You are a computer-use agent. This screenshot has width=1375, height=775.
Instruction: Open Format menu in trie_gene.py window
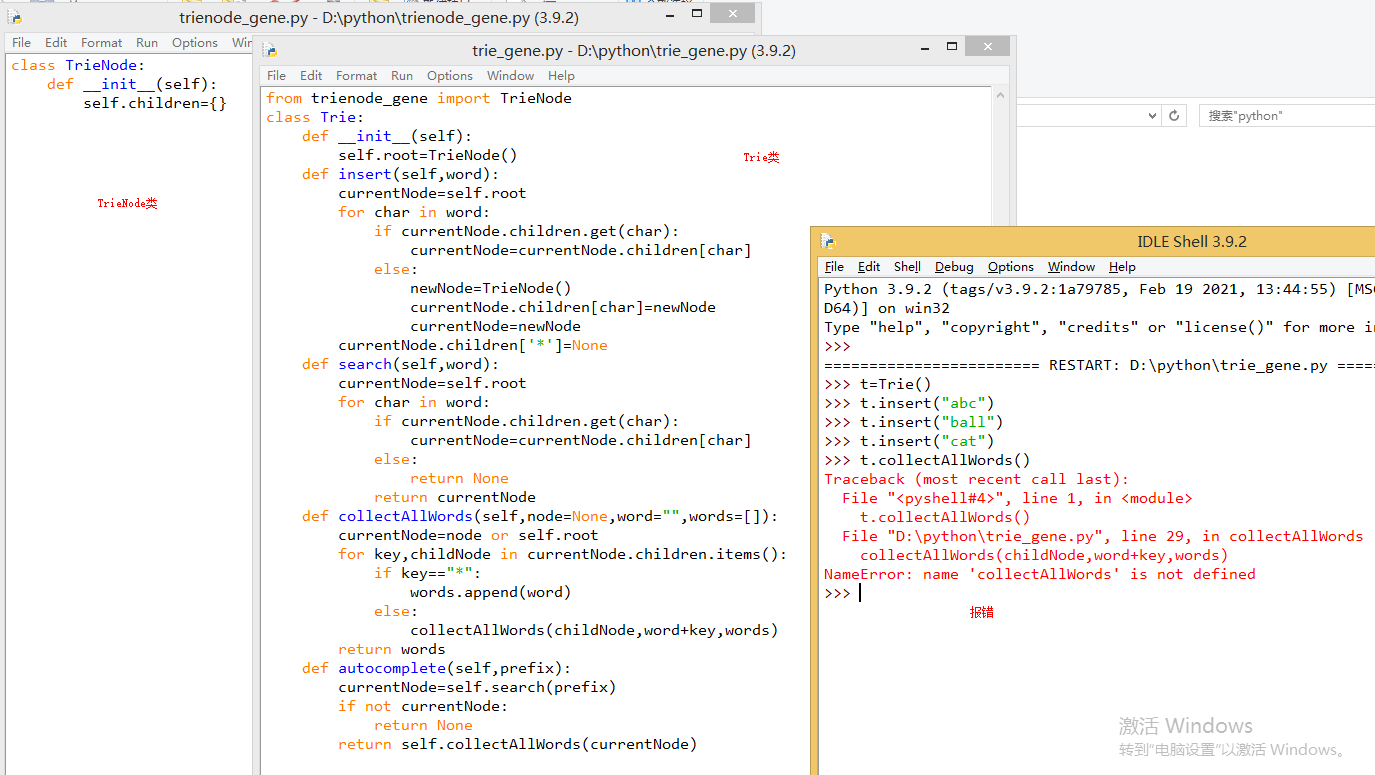pos(356,76)
